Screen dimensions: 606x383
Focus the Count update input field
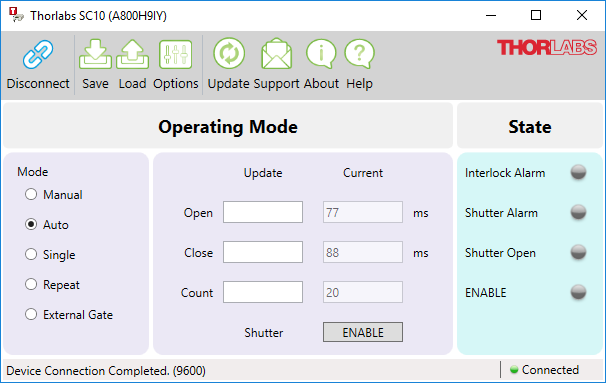click(x=263, y=292)
